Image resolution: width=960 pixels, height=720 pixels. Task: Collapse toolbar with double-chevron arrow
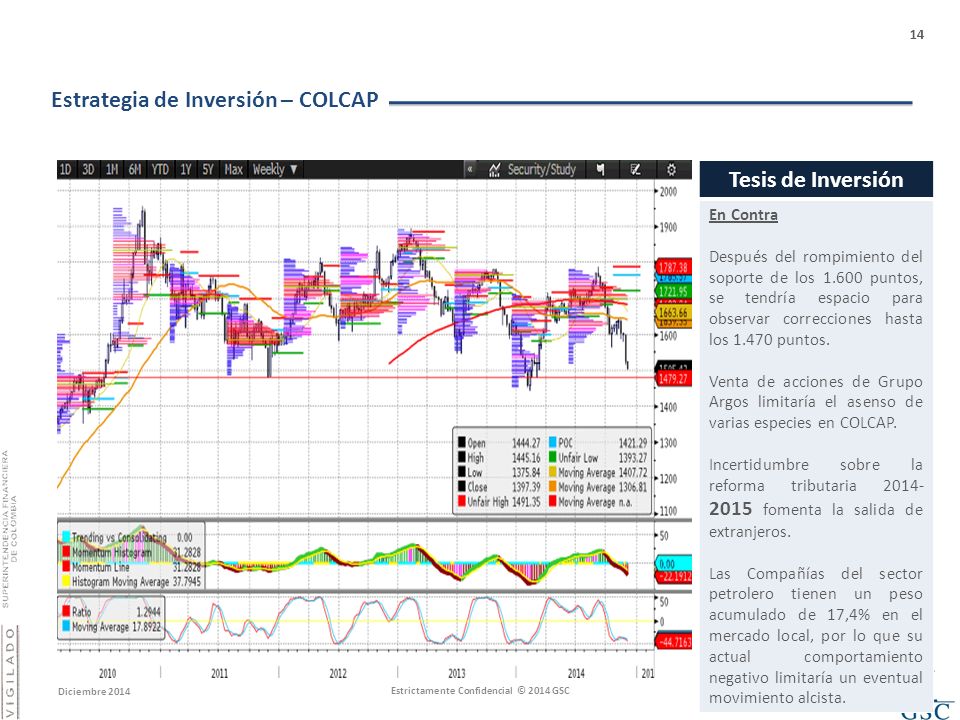pyautogui.click(x=470, y=170)
